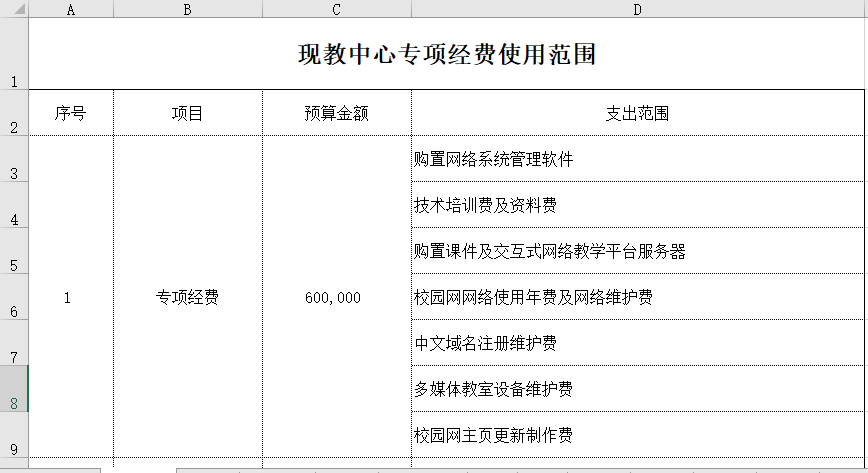Select column B header
The height and width of the screenshot is (473, 868).
187,9
